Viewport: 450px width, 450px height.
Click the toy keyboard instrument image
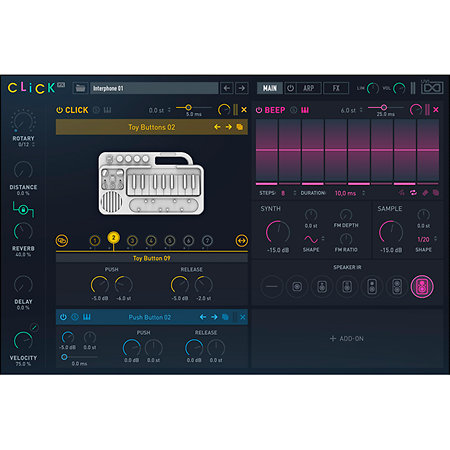(x=151, y=183)
